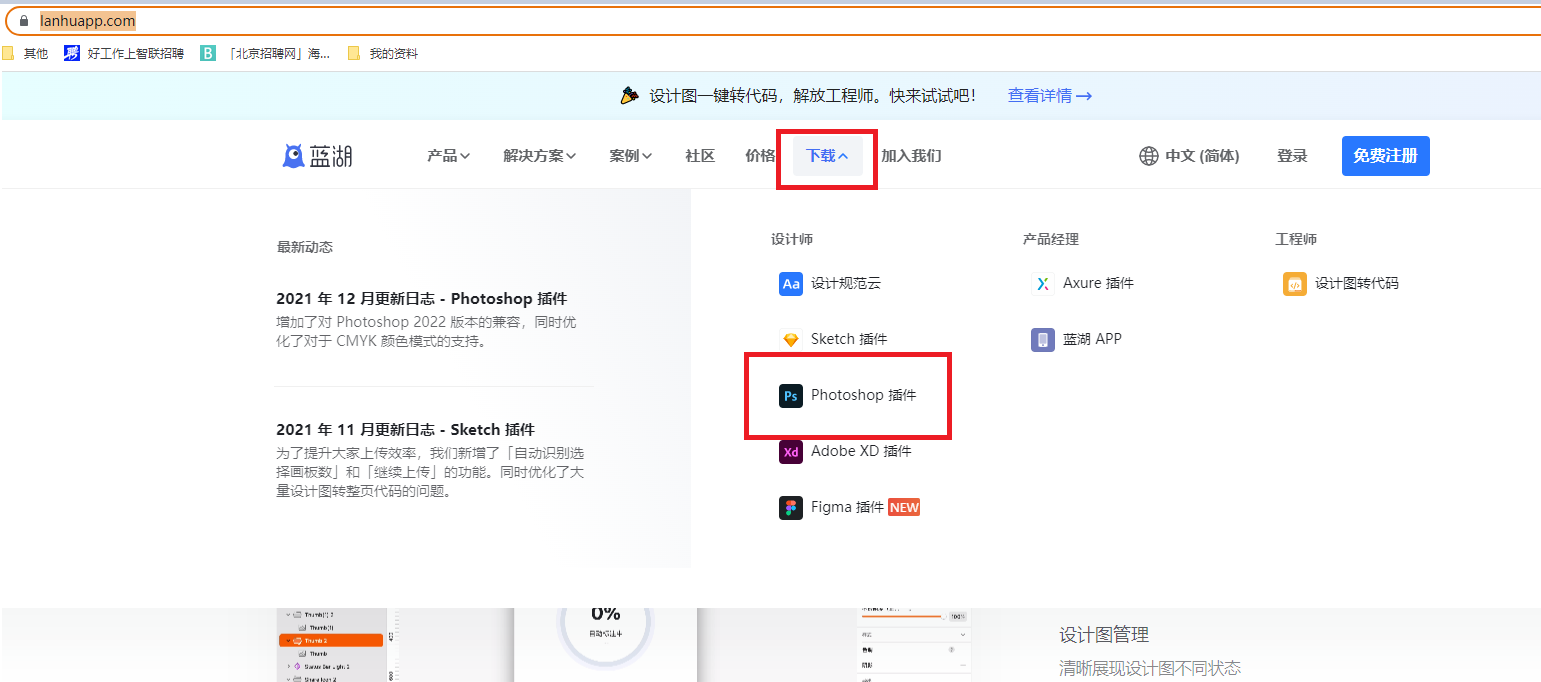Image resolution: width=1541 pixels, height=682 pixels.
Task: Select 蓝湖 APP download entry
Action: pos(1077,340)
